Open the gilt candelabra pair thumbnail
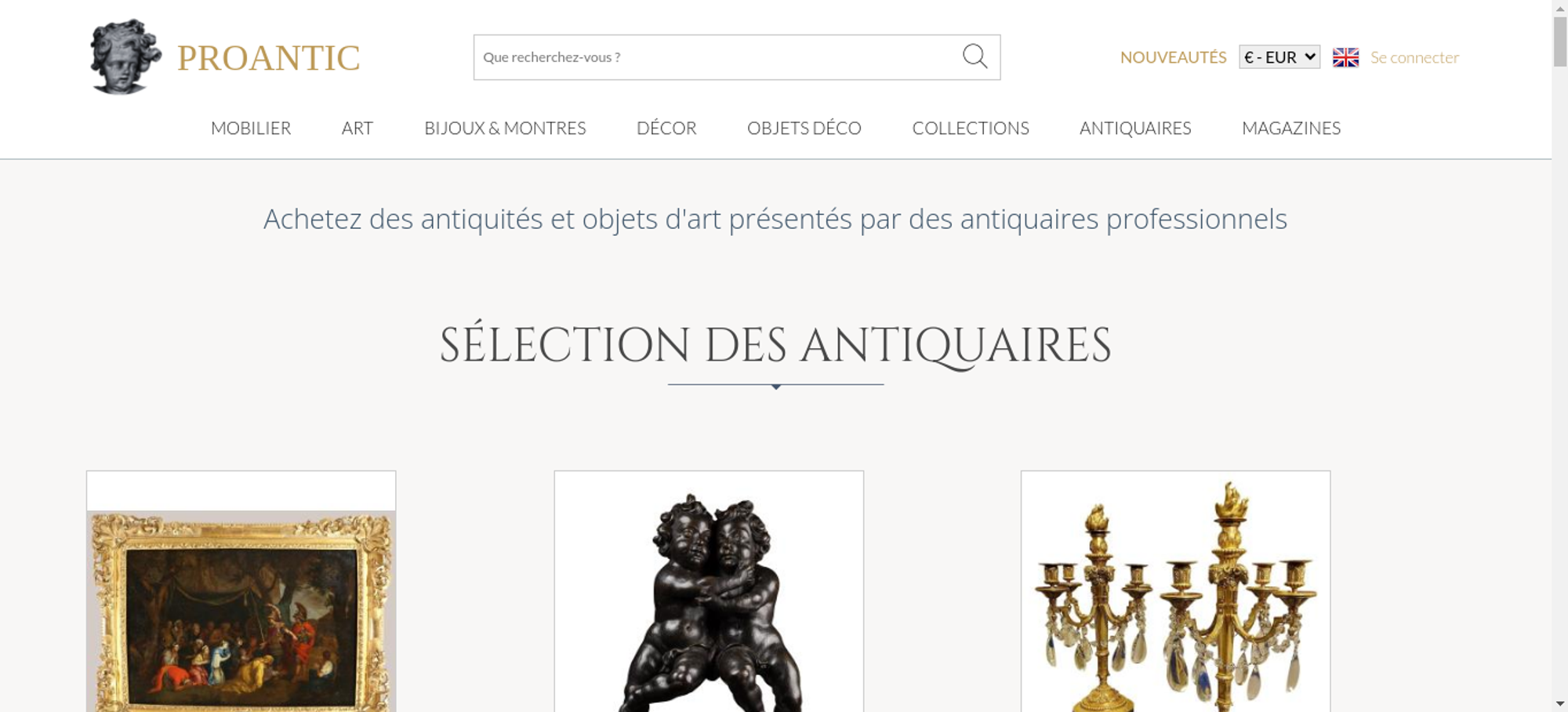The image size is (1568, 712). (x=1175, y=591)
